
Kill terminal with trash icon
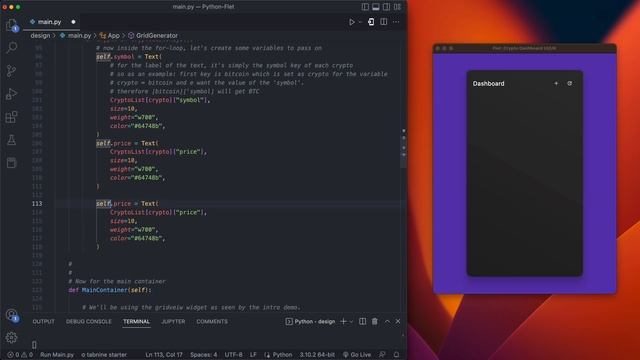click(375, 322)
